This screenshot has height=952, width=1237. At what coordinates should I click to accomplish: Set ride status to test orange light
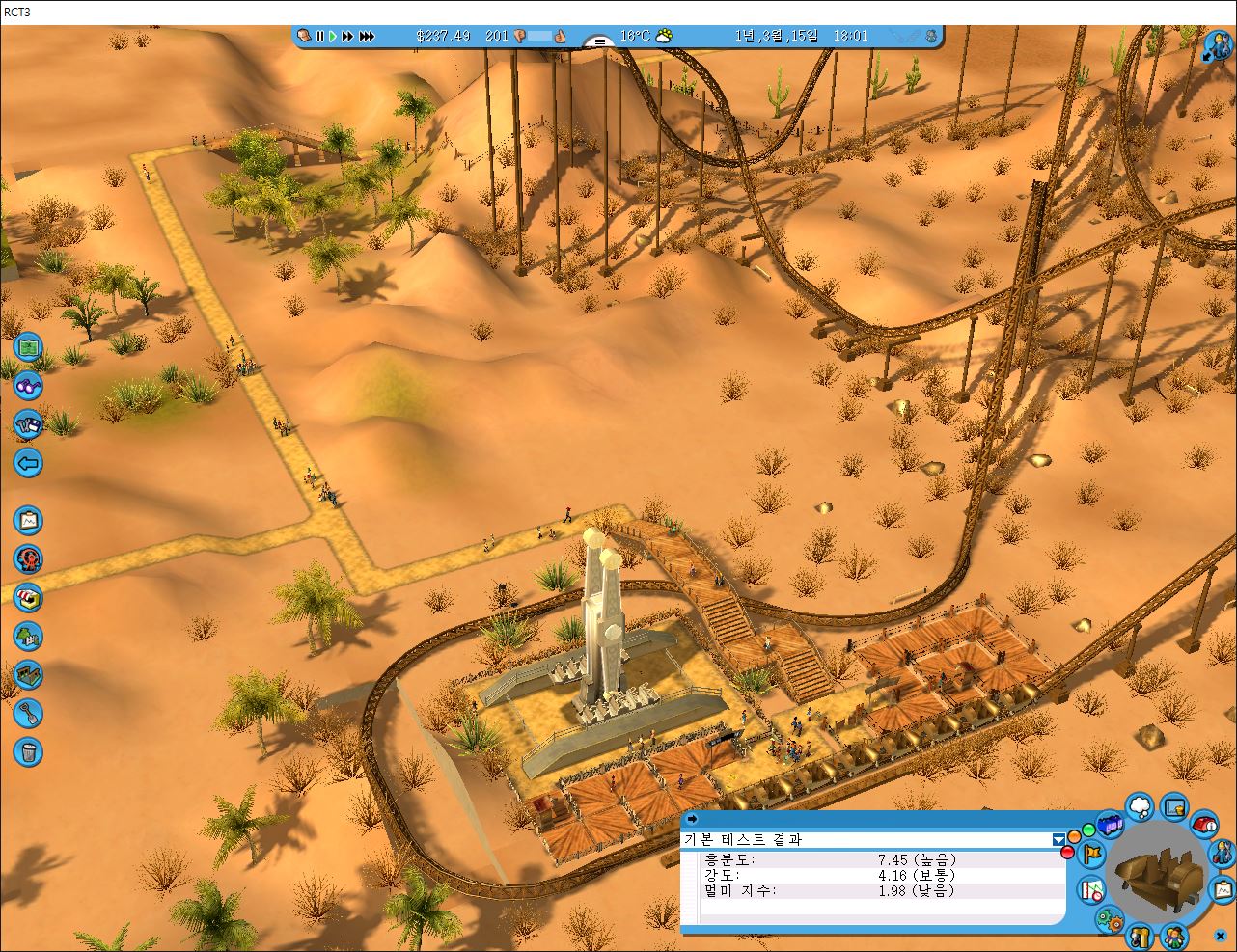pos(1074,836)
